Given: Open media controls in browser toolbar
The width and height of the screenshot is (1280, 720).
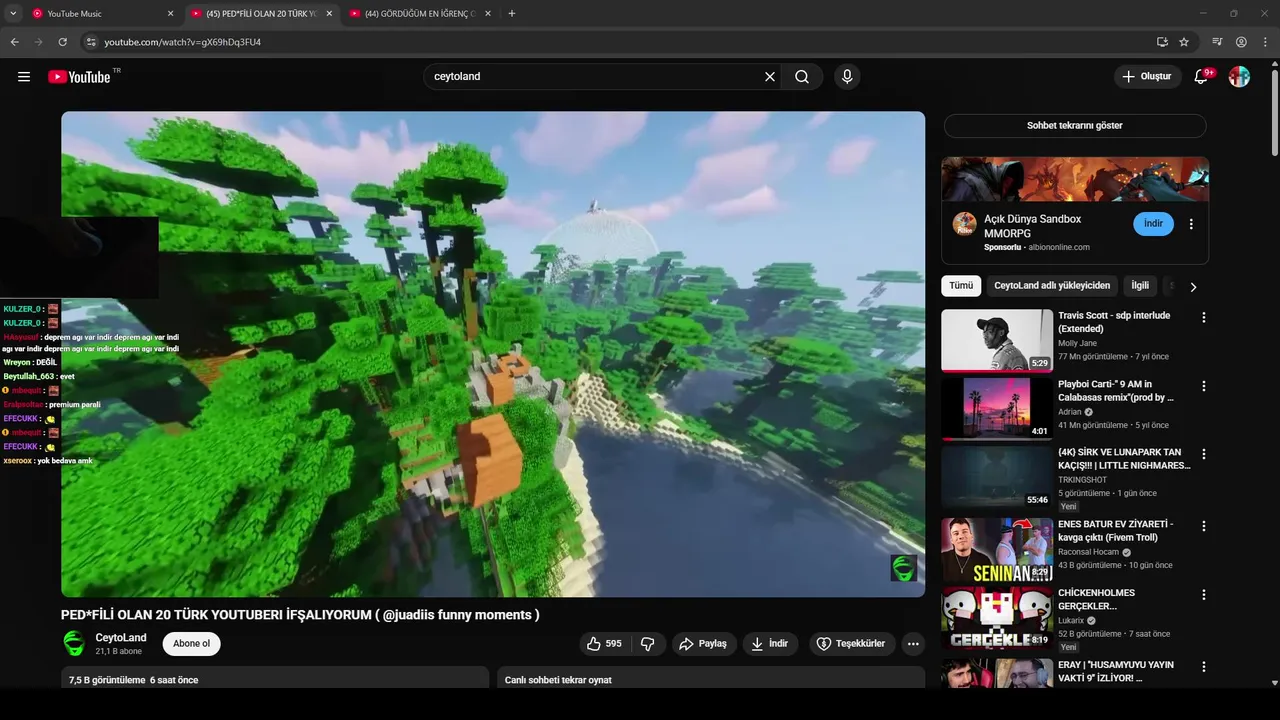Looking at the screenshot, I should pos(1217,42).
